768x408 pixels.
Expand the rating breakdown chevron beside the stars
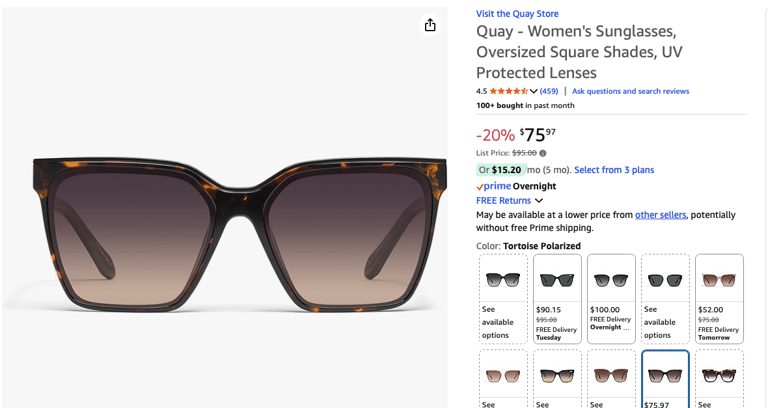pos(533,91)
